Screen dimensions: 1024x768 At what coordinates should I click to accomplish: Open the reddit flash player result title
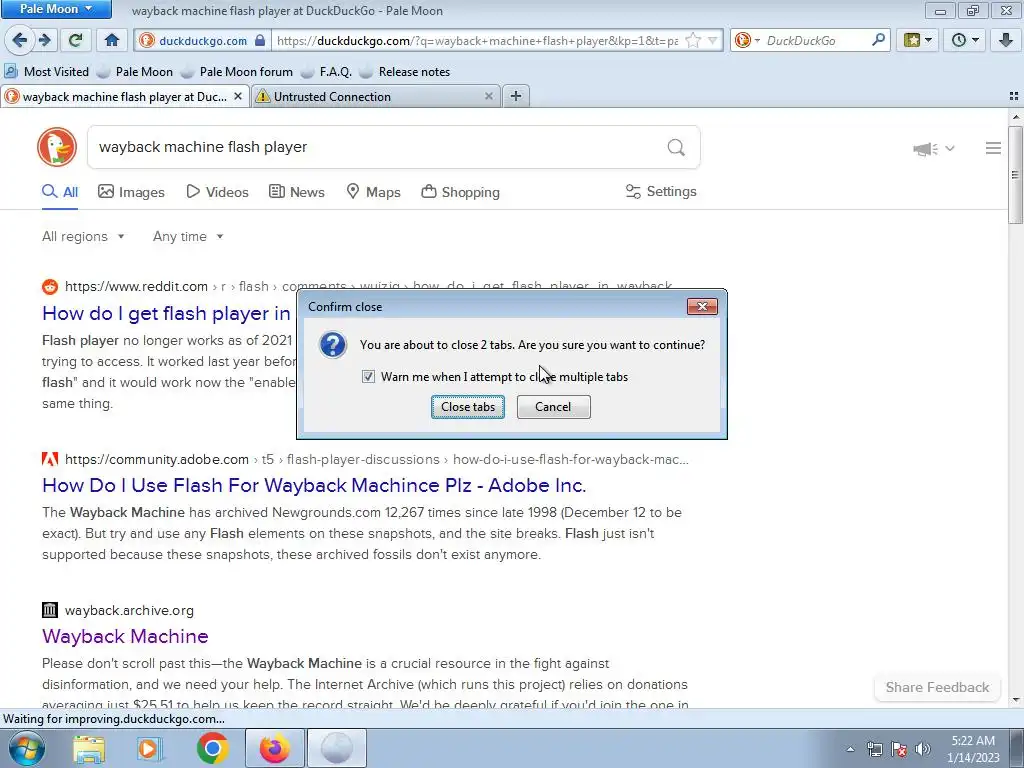pyautogui.click(x=166, y=313)
